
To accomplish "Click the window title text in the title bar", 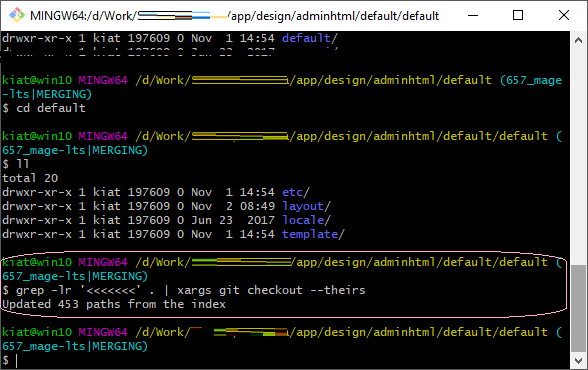I will [x=234, y=16].
